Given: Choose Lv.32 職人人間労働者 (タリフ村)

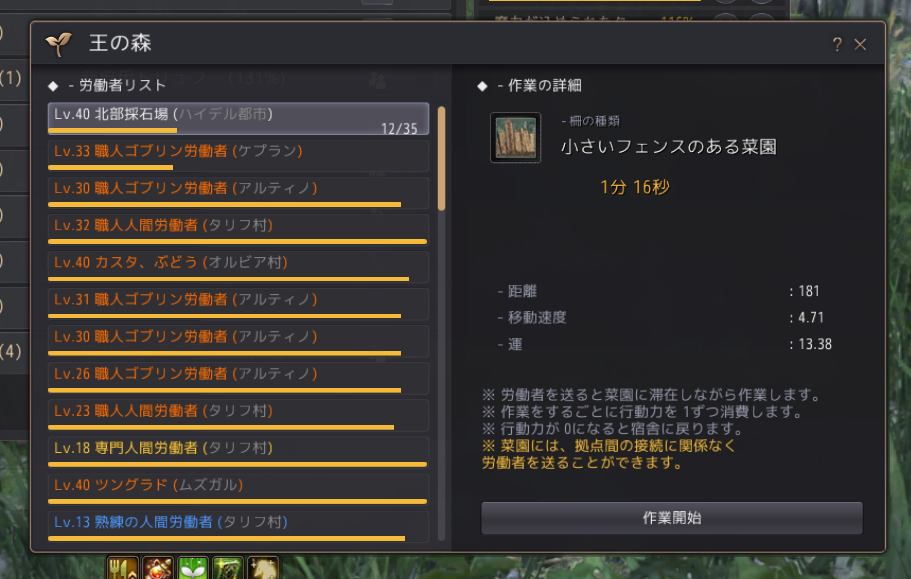Looking at the screenshot, I should (x=238, y=230).
